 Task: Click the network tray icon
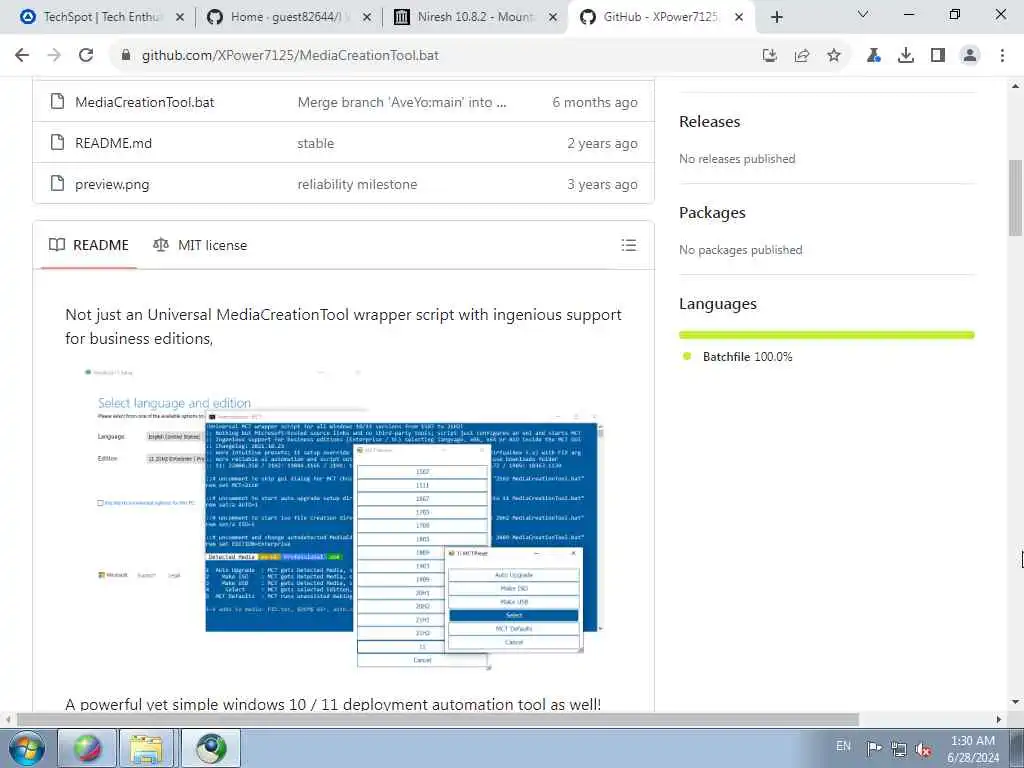point(899,749)
